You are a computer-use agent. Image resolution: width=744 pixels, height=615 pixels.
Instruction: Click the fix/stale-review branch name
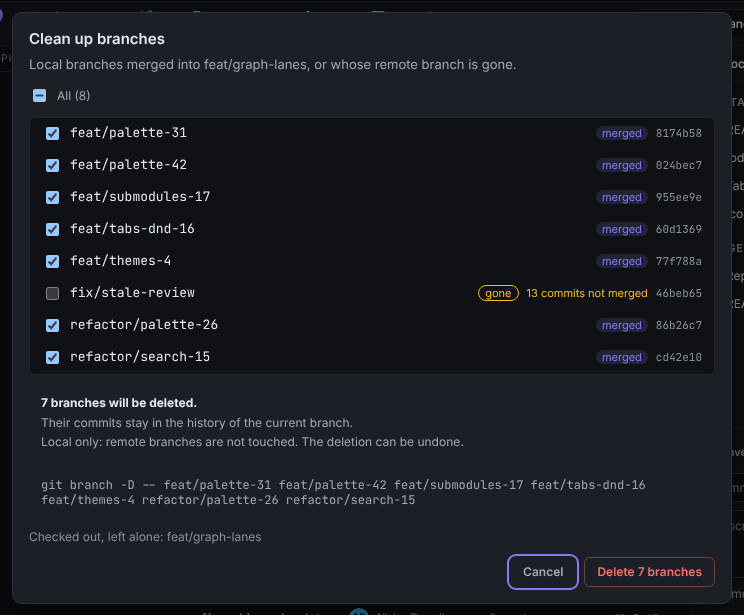[132, 293]
